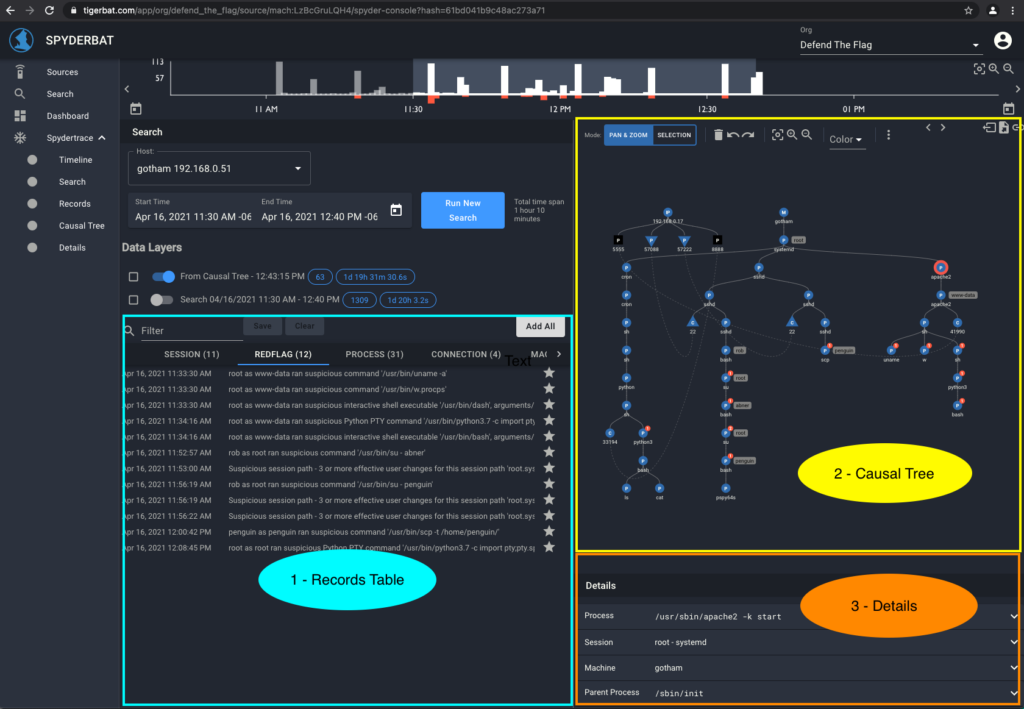Click the Add All button
Image resolution: width=1024 pixels, height=709 pixels.
(540, 326)
